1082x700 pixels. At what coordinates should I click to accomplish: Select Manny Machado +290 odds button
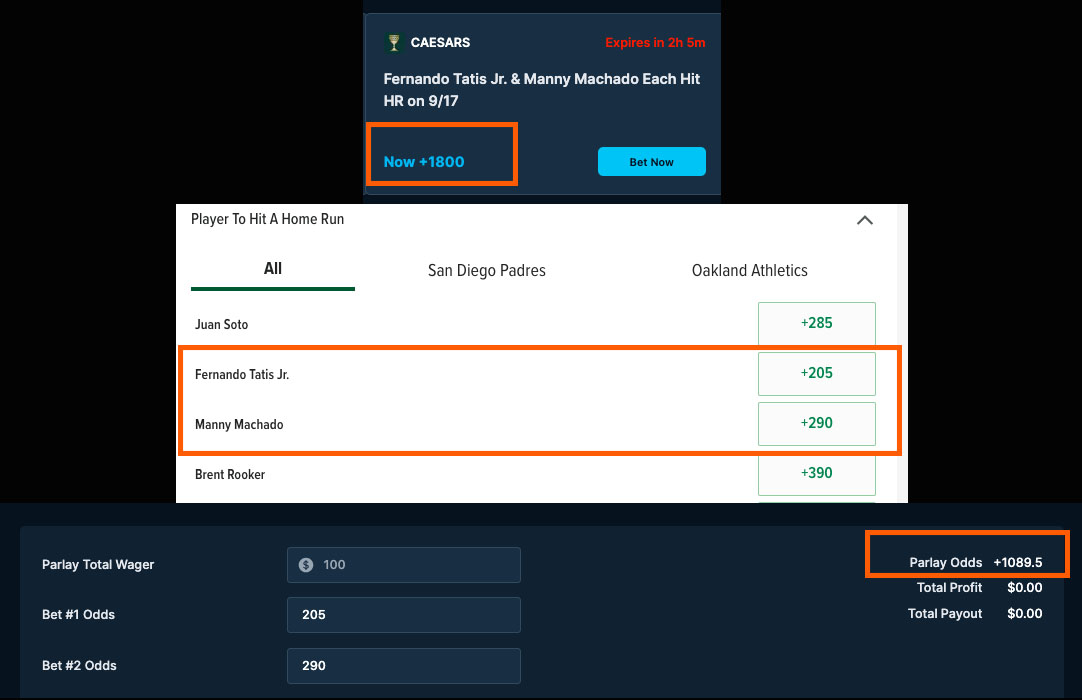[816, 423]
